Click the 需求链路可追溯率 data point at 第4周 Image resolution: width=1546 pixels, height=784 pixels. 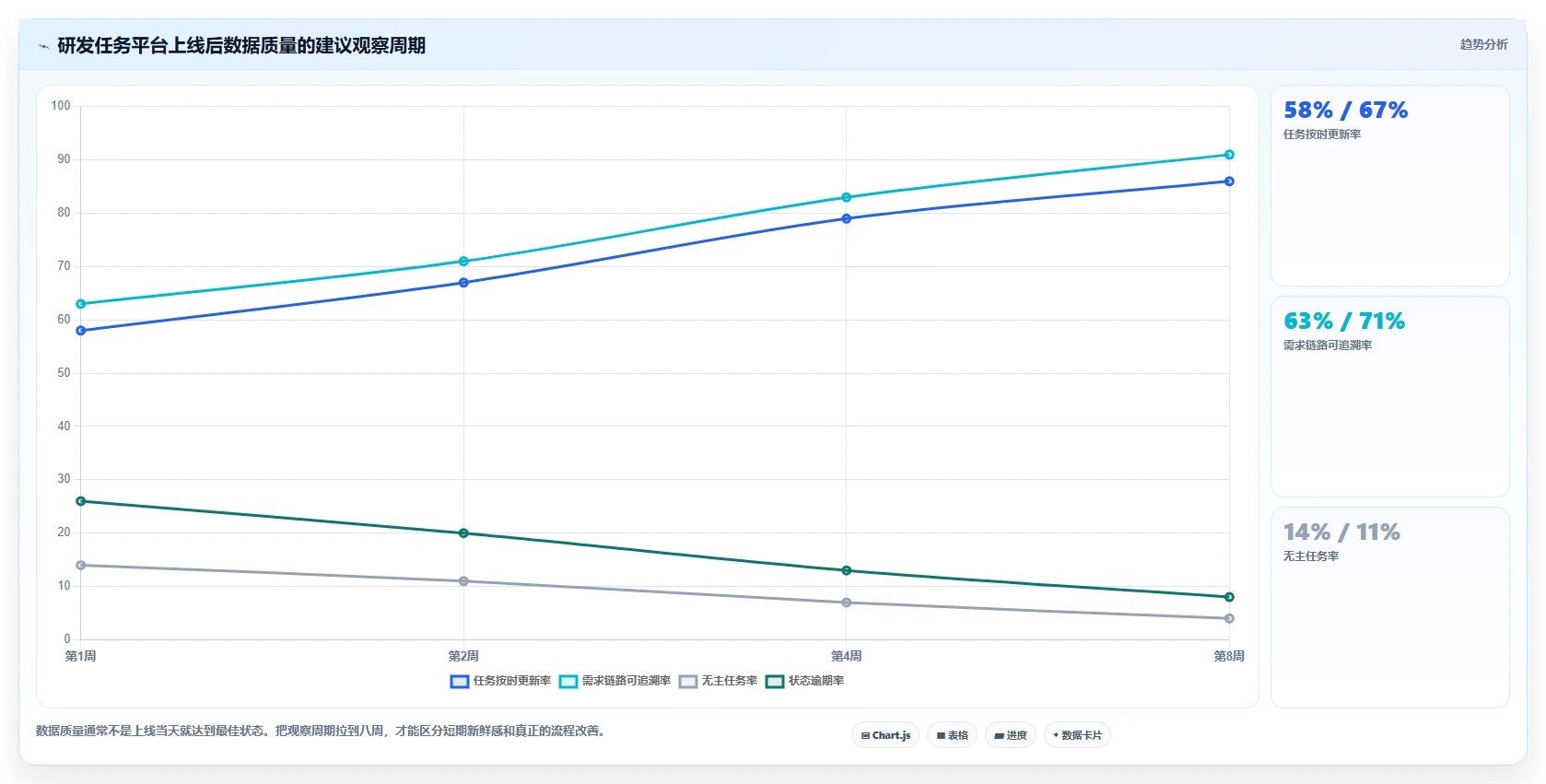(x=847, y=197)
